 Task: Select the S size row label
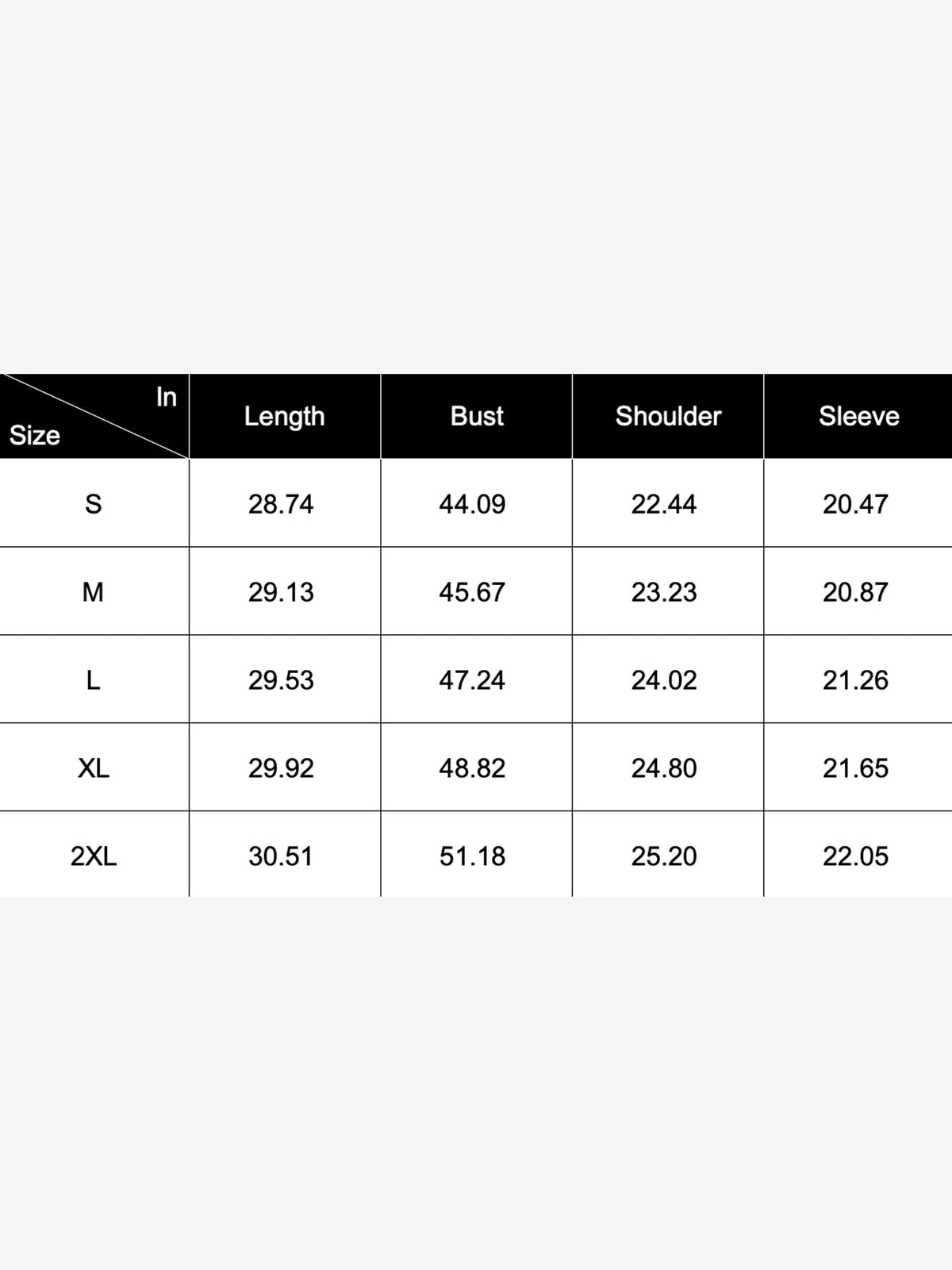(x=93, y=503)
